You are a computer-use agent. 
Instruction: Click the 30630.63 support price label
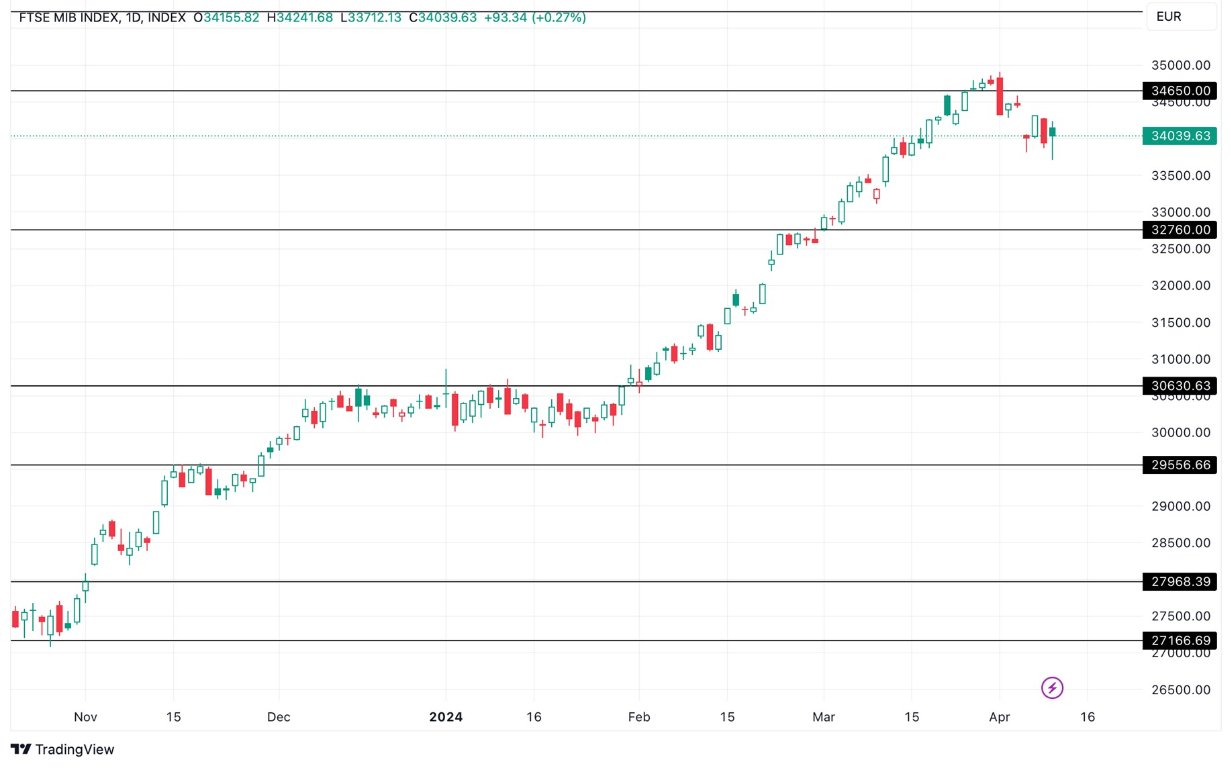(1180, 385)
